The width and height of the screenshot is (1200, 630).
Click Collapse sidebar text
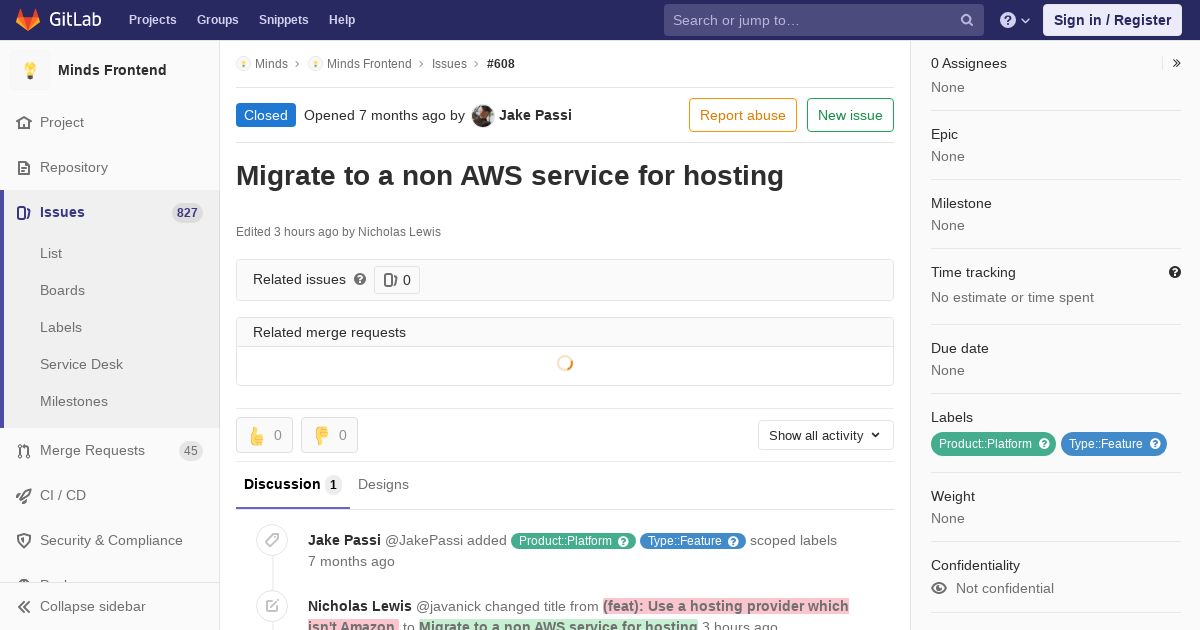[93, 606]
